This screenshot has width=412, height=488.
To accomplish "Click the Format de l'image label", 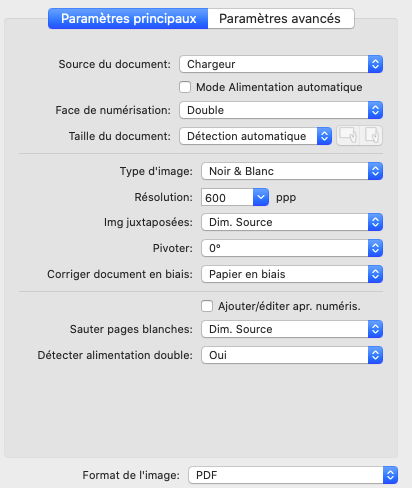I will click(x=131, y=475).
